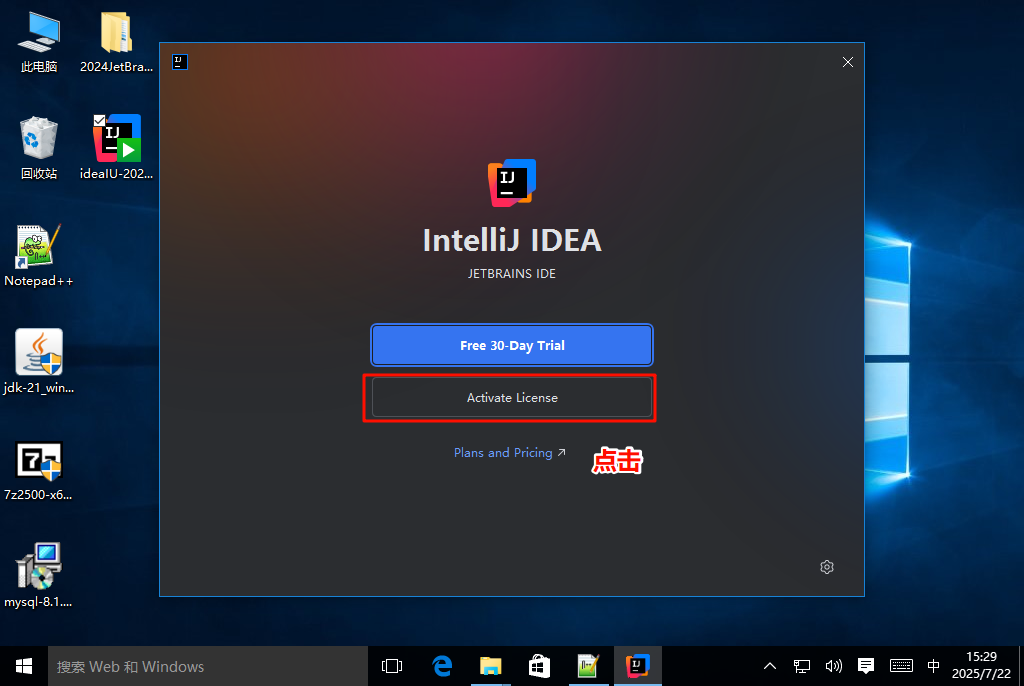1024x686 pixels.
Task: Select the Notepad++ desktop shortcut
Action: click(39, 255)
